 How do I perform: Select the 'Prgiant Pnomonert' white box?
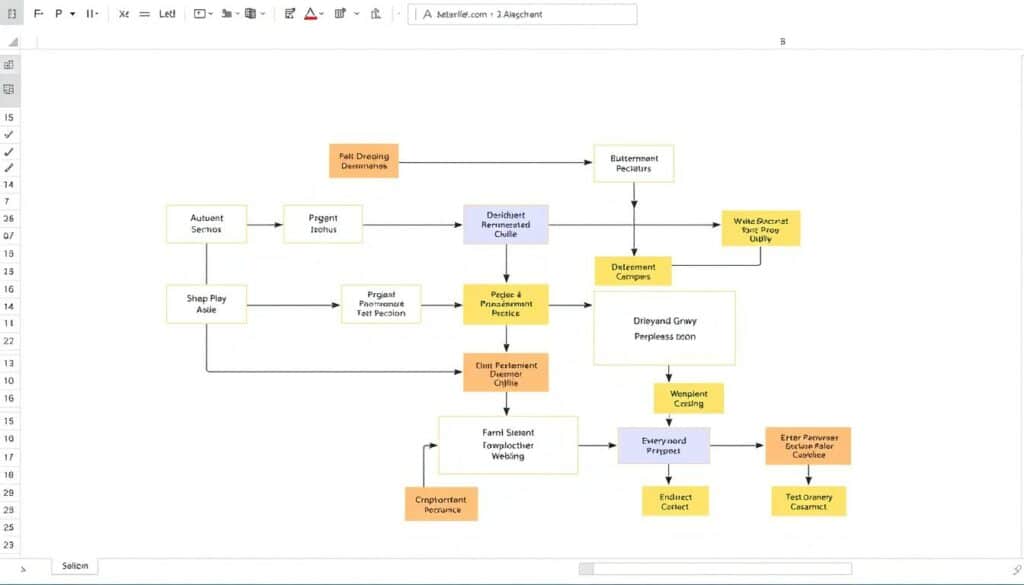pyautogui.click(x=381, y=304)
